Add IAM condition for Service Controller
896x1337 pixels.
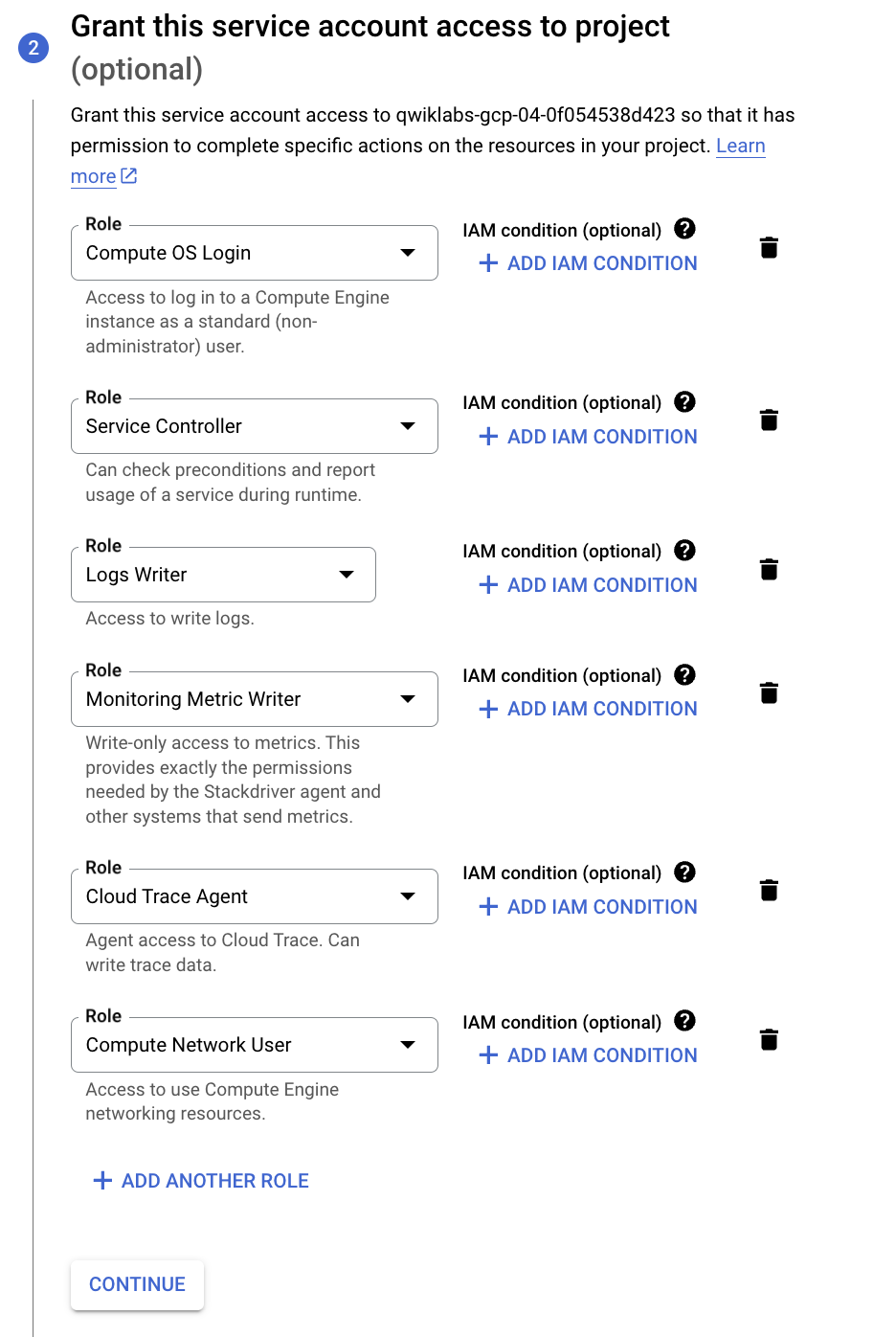pyautogui.click(x=588, y=437)
